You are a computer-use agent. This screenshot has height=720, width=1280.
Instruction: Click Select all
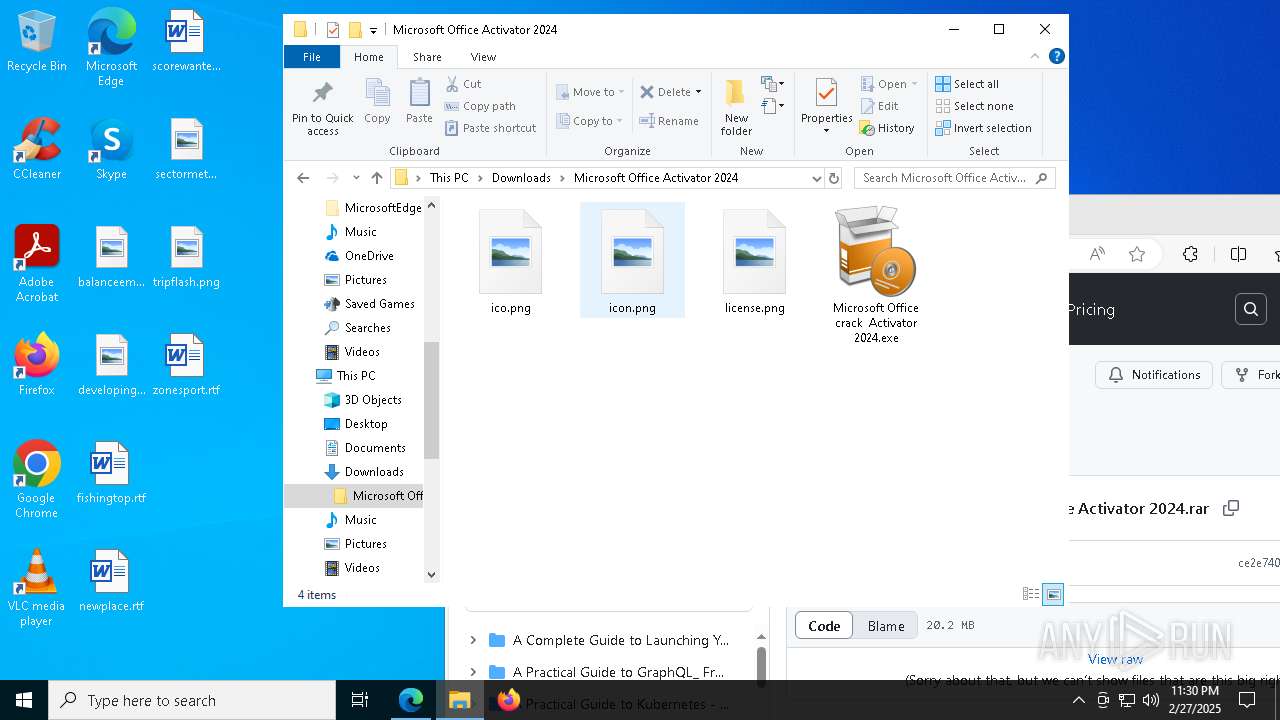pyautogui.click(x=967, y=84)
